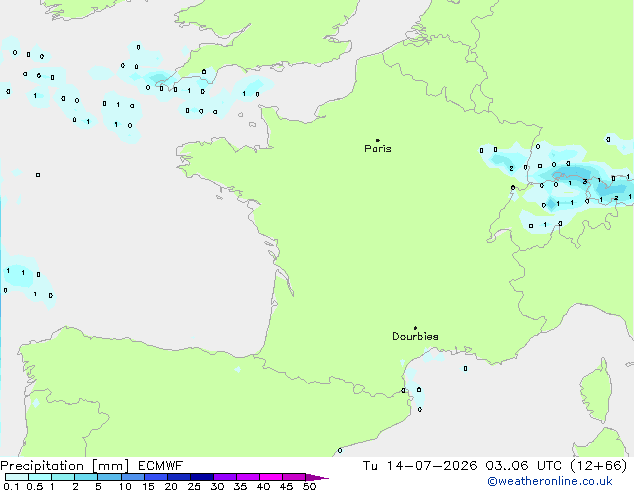The width and height of the screenshot is (634, 490).
Task: Pick the 0.1–0.5 mm legend swatch
Action: click(x=17, y=477)
